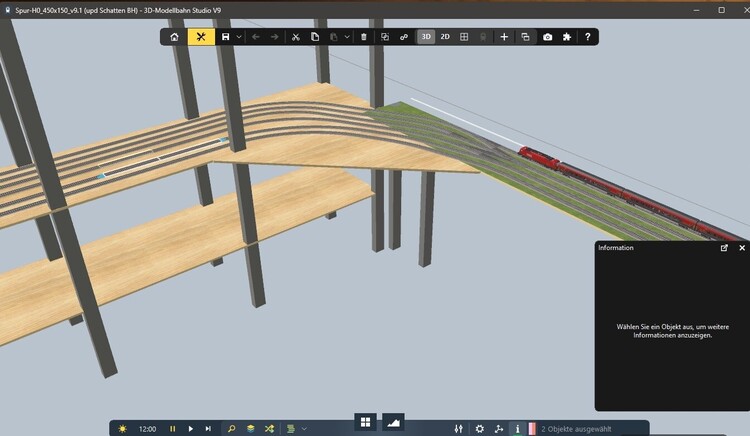The image size is (750, 436).
Task: Toggle the highlighted edit tools button
Action: click(x=201, y=37)
